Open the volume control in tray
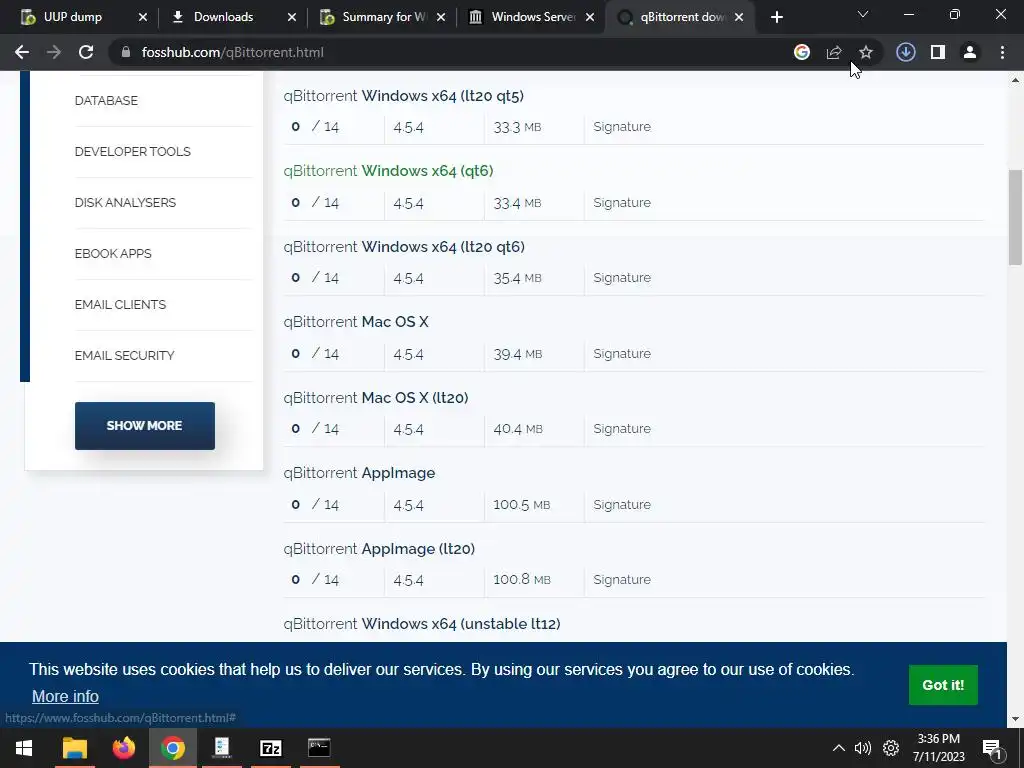This screenshot has height=768, width=1024. 863,748
